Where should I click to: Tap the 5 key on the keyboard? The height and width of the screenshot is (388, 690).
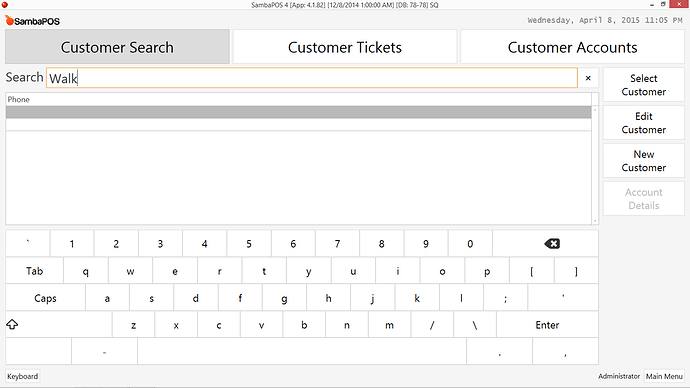coord(249,243)
